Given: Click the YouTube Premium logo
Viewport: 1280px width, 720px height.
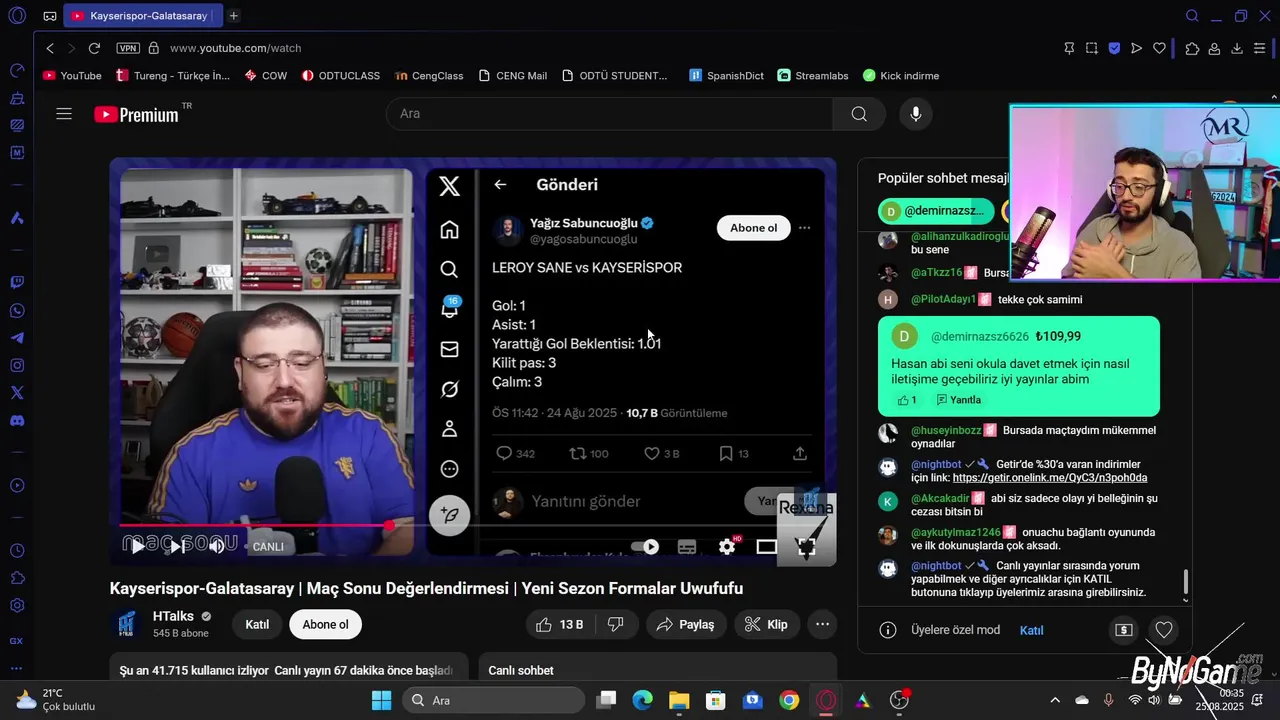Looking at the screenshot, I should click(137, 114).
